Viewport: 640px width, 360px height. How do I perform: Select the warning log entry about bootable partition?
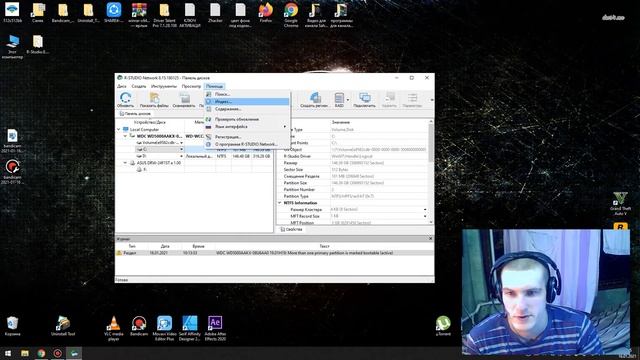pyautogui.click(x=275, y=253)
